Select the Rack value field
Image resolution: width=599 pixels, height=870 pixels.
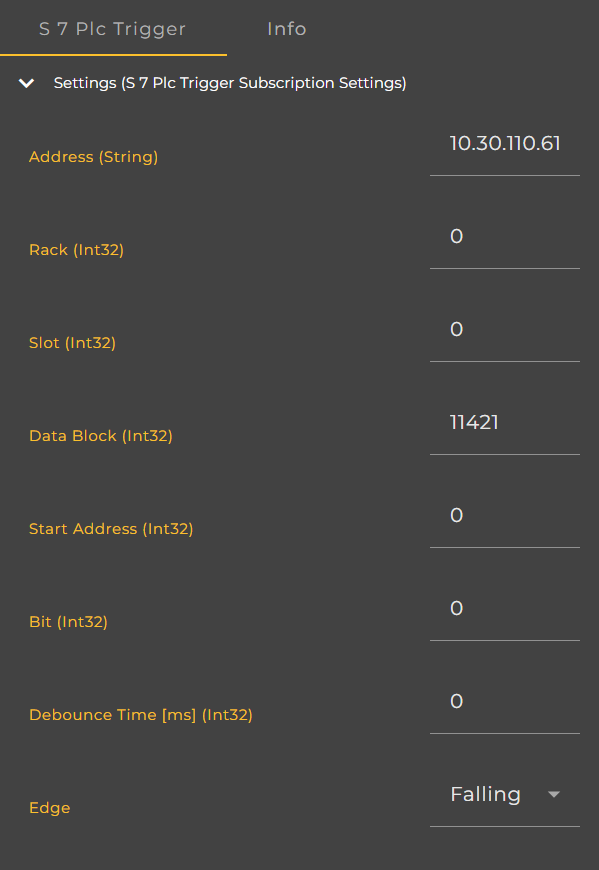(x=505, y=236)
